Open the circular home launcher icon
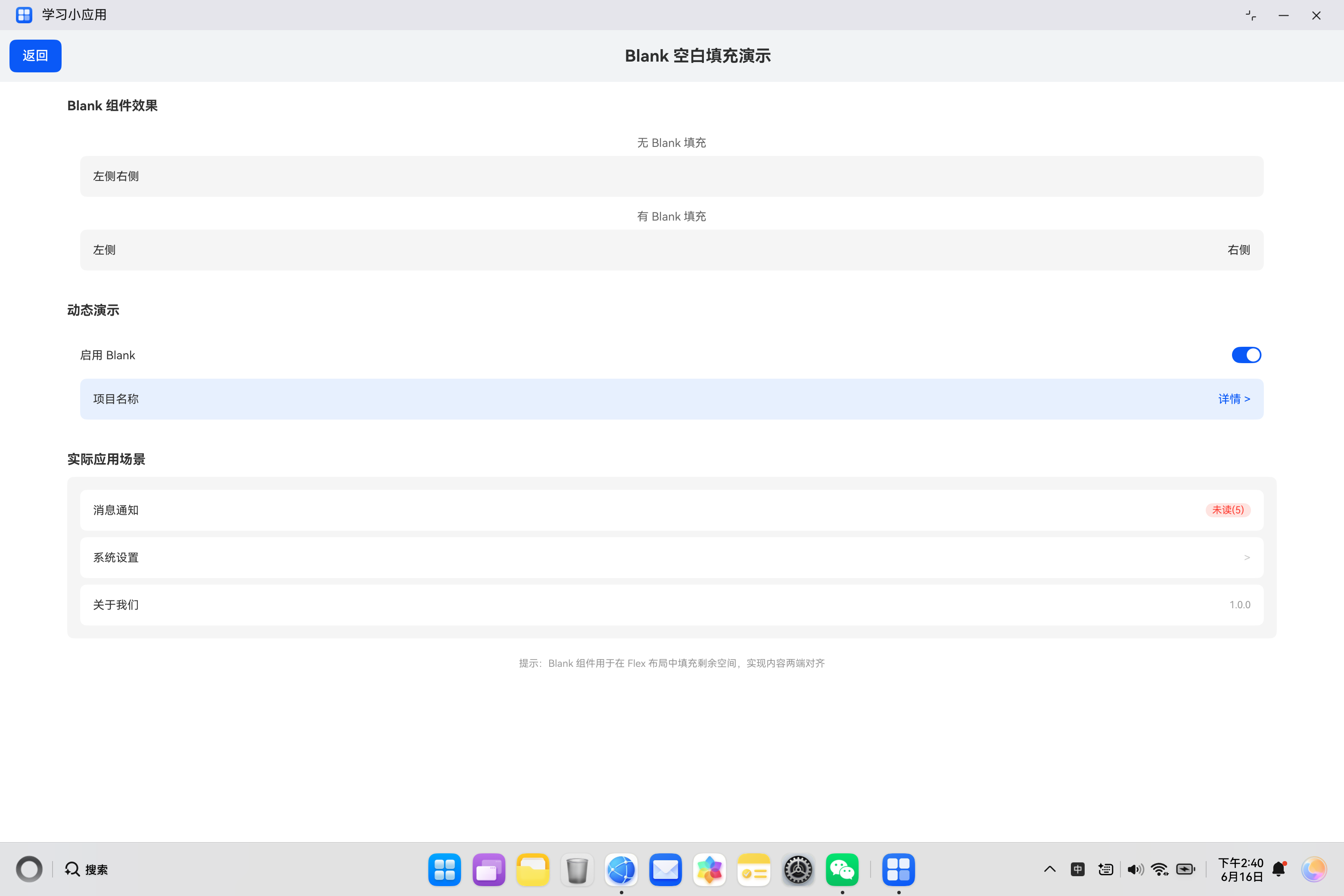 [x=29, y=869]
